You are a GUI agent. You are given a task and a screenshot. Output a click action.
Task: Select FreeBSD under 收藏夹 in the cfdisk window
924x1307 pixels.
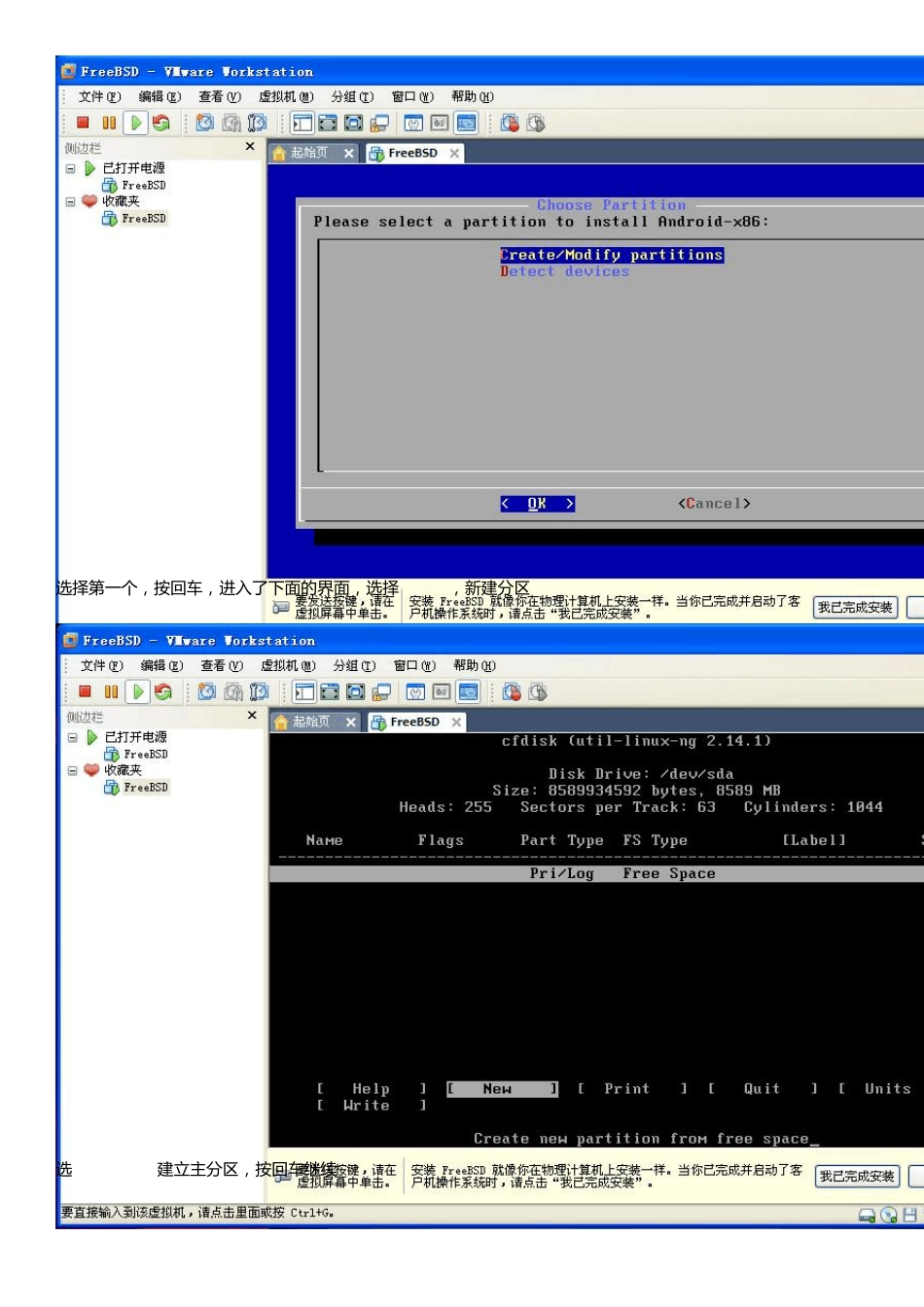point(136,788)
